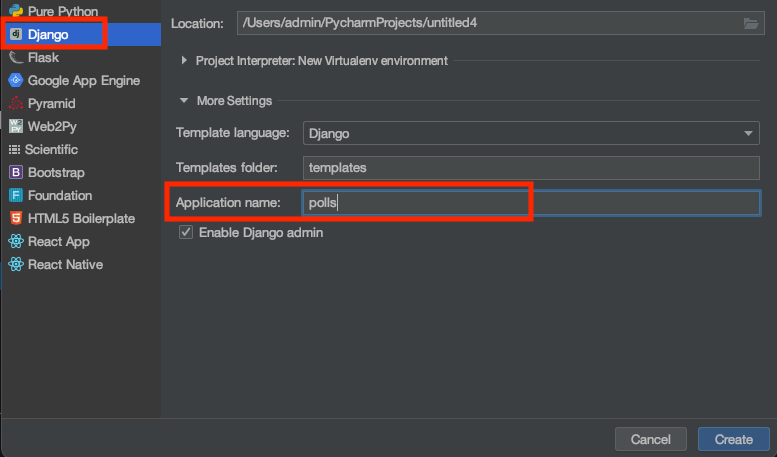Toggle the Enable Django admin checkbox

point(186,232)
